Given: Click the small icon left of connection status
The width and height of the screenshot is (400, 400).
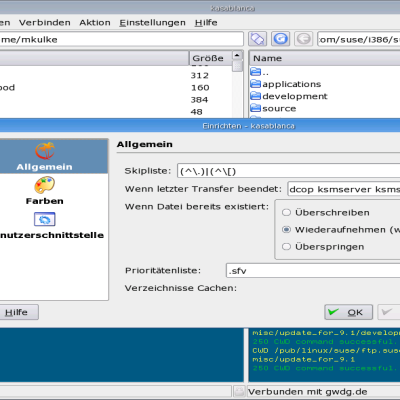Looking at the screenshot, I should 239,392.
